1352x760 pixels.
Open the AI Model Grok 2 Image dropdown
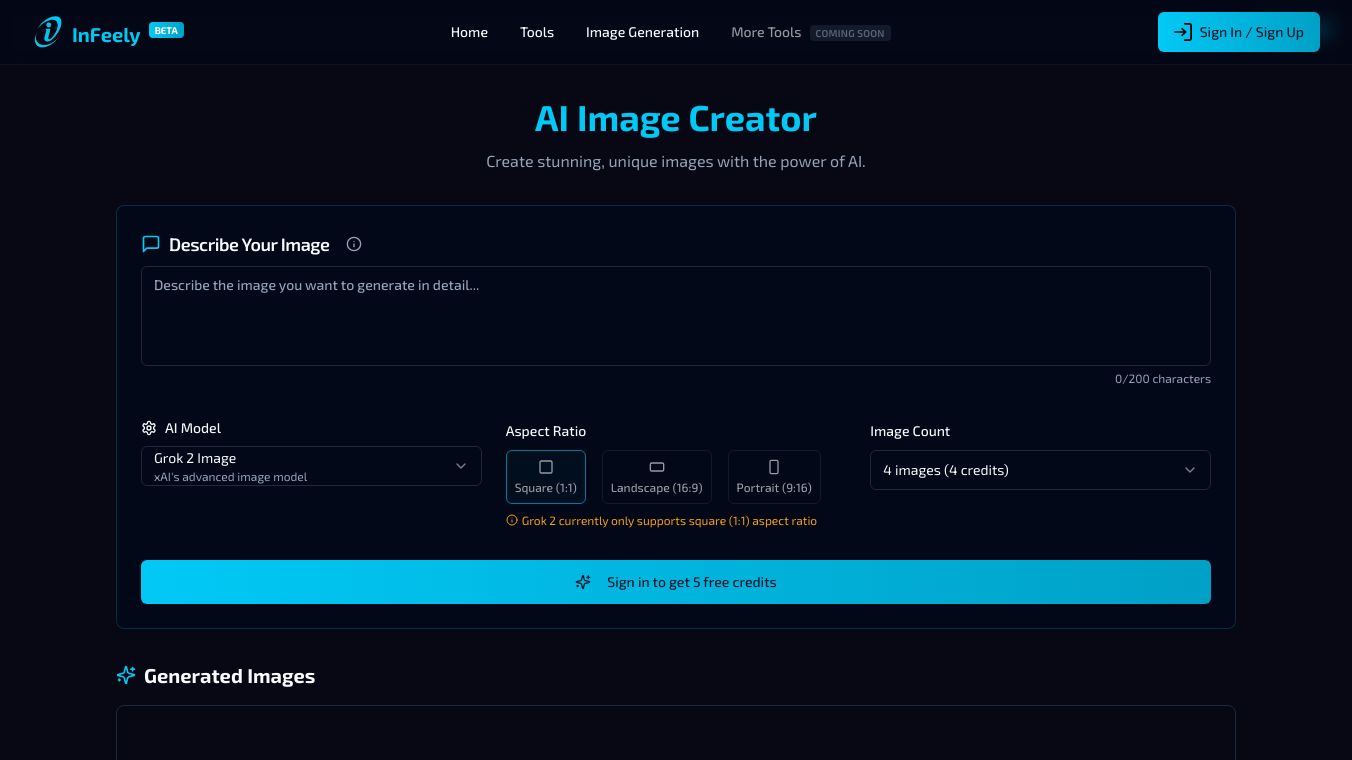click(x=311, y=466)
